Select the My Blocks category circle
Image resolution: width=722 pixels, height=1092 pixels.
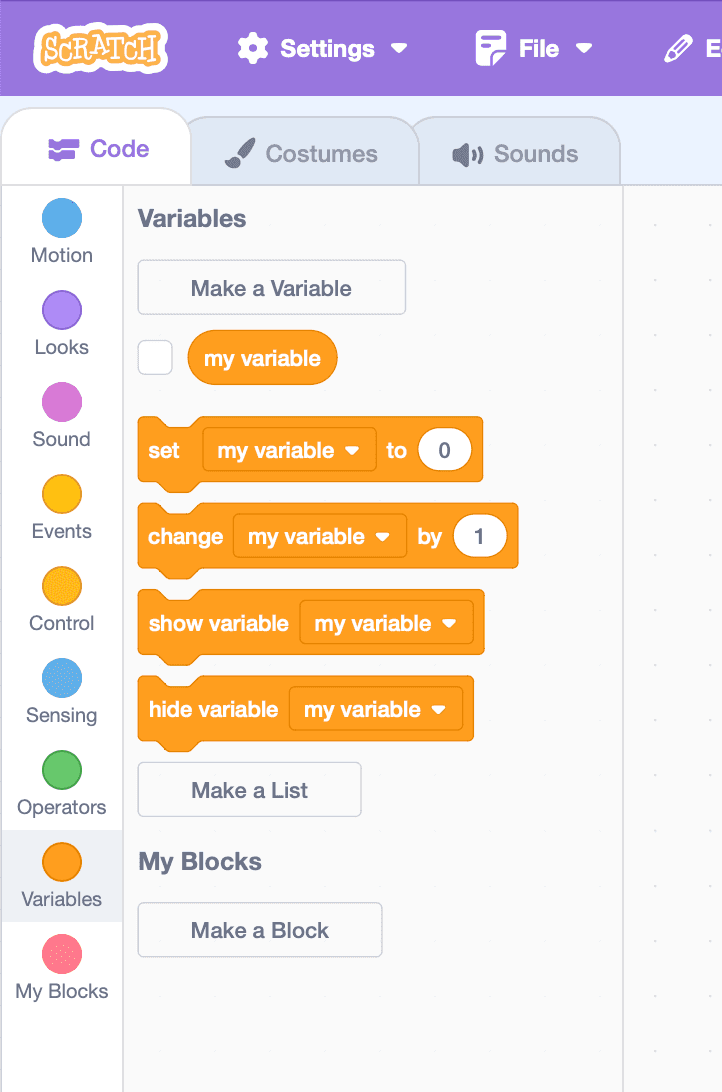[x=62, y=955]
